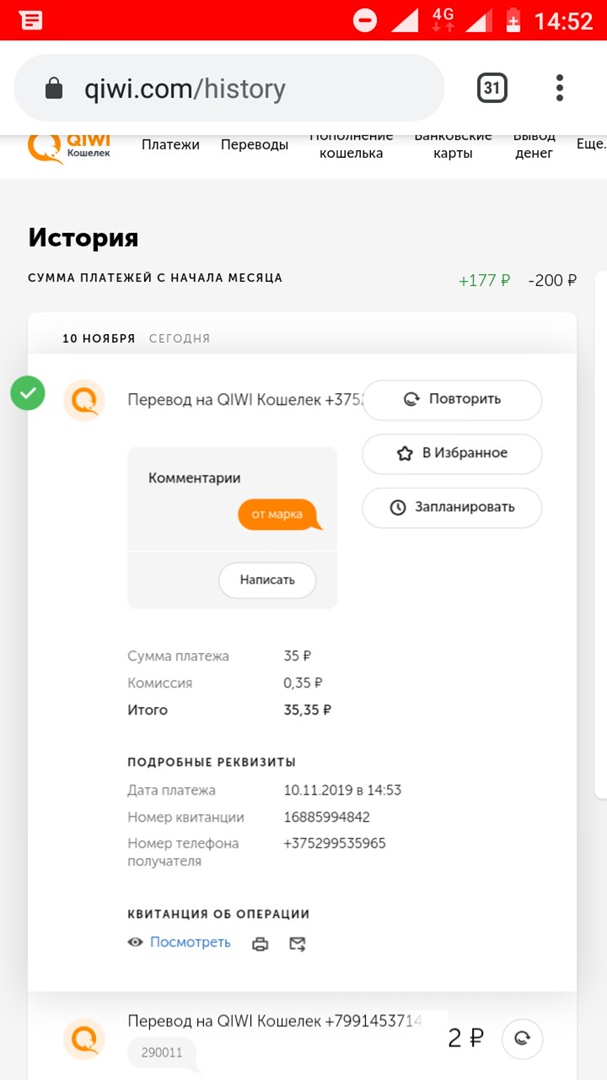Send the receipt by email icon
This screenshot has width=607, height=1080.
coord(297,943)
